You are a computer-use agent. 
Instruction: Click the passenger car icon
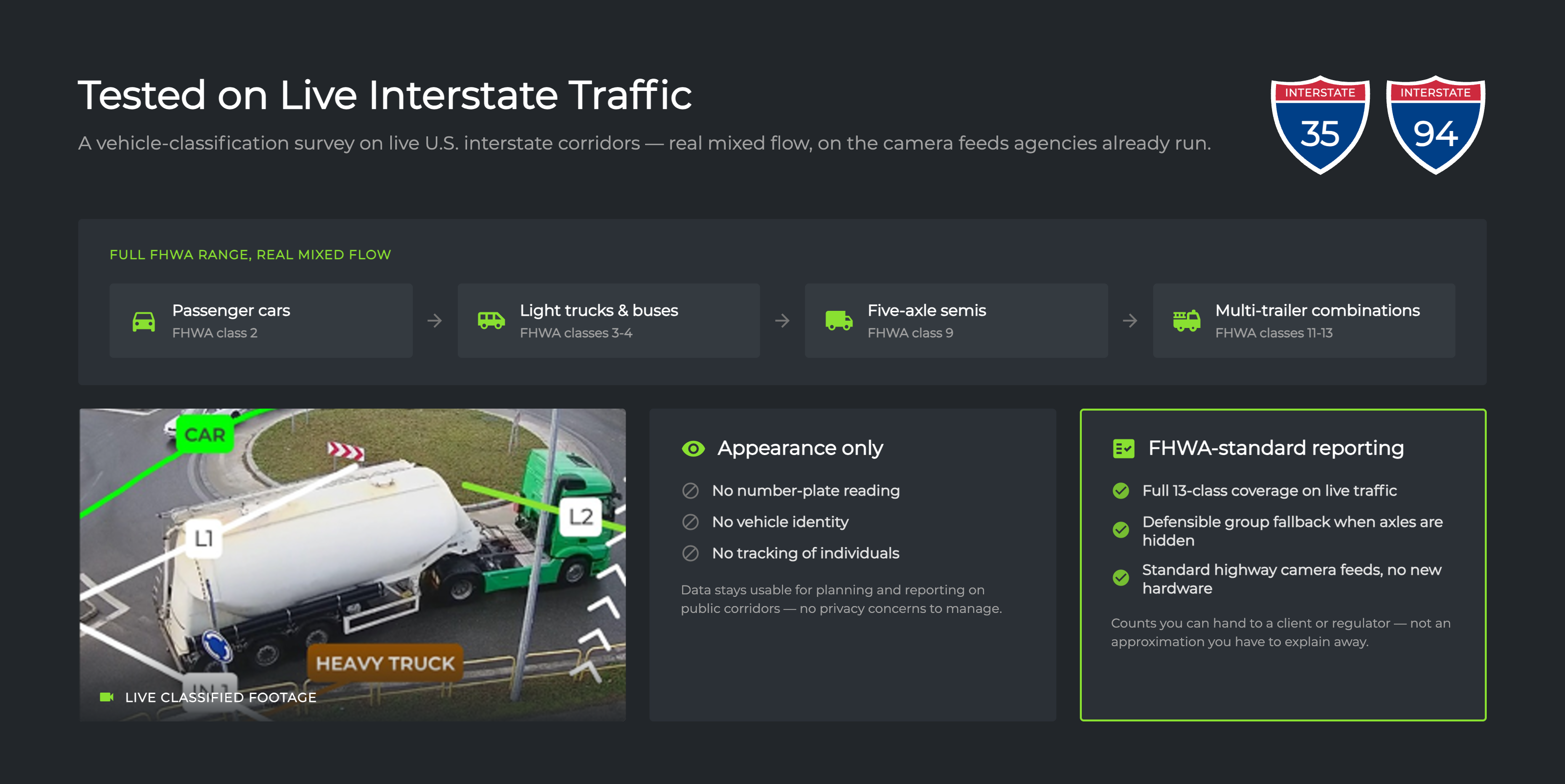click(144, 321)
